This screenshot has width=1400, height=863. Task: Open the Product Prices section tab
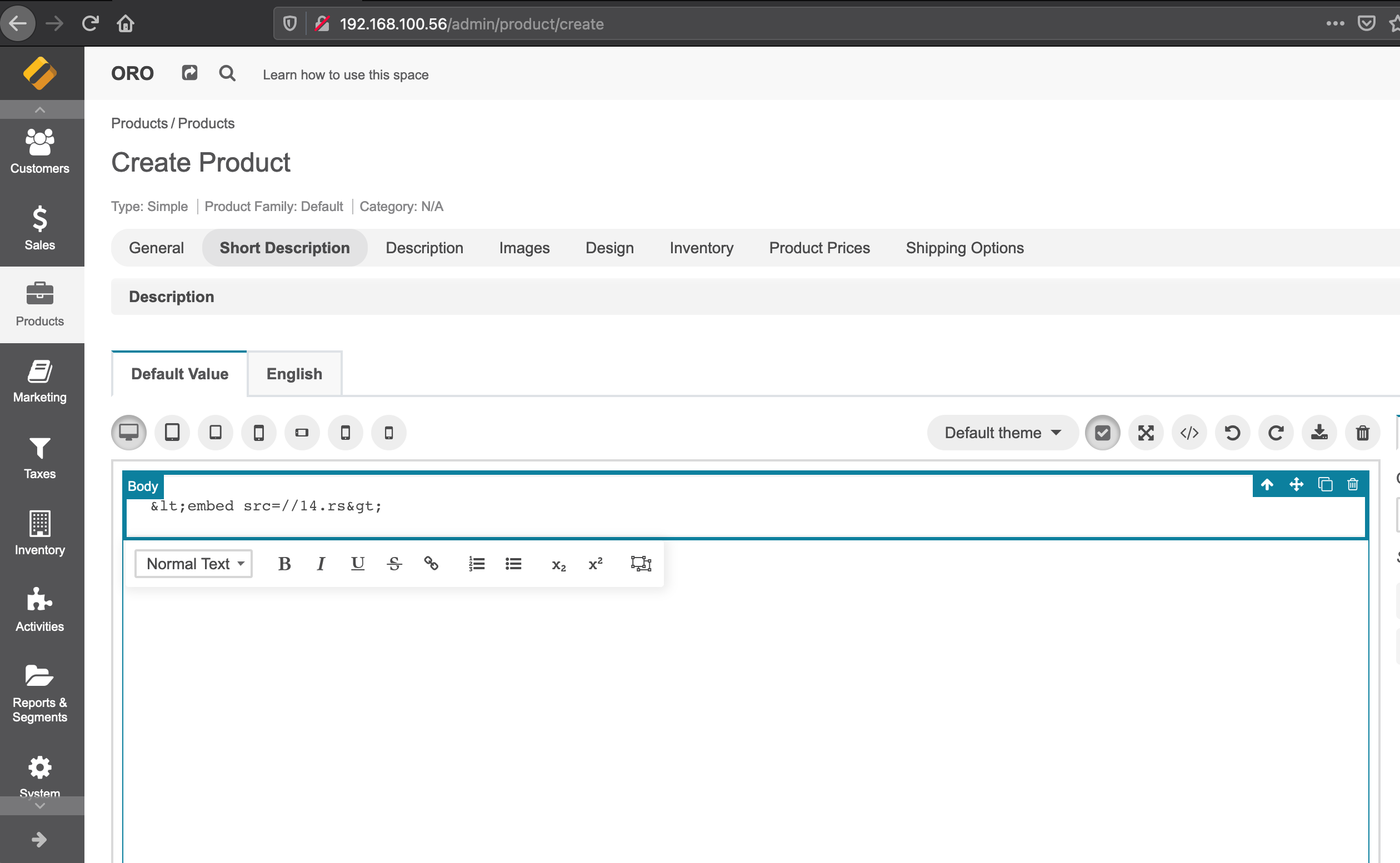click(x=819, y=248)
